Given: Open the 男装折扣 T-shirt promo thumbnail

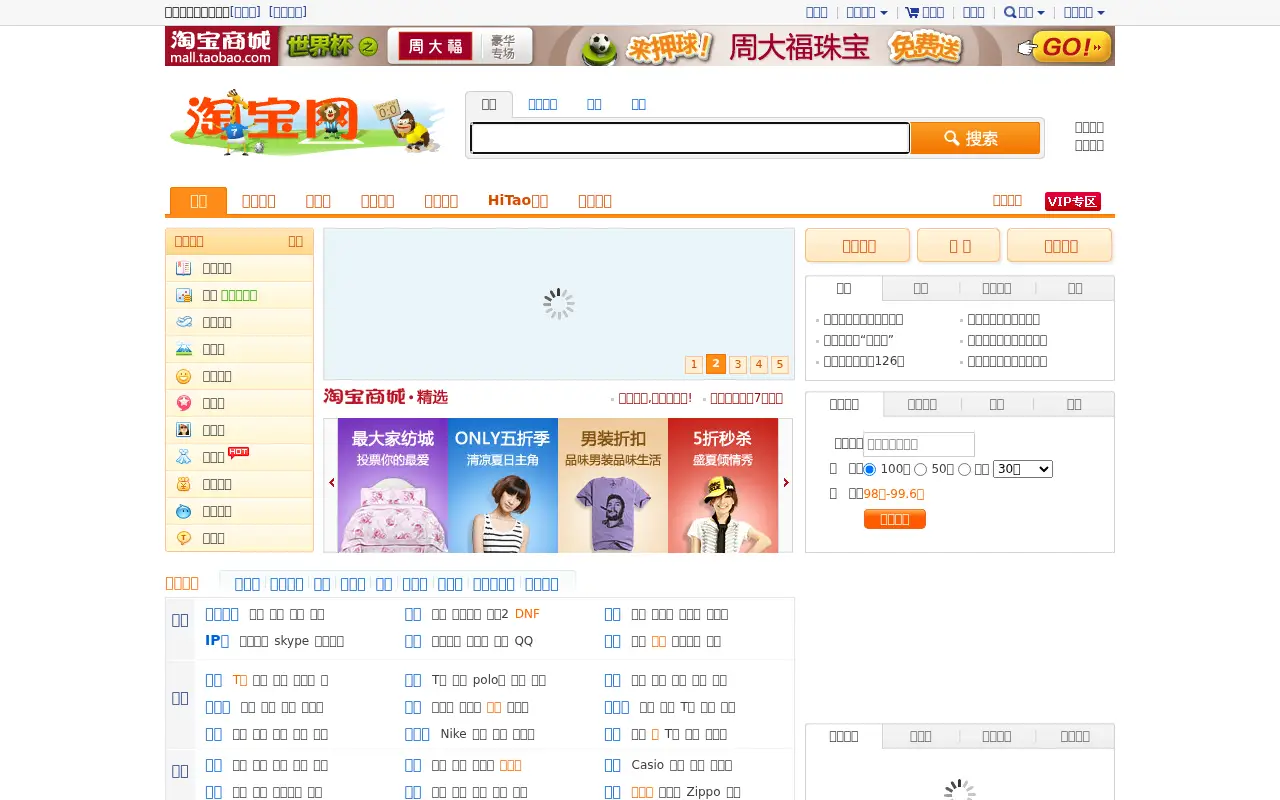Looking at the screenshot, I should point(613,485).
